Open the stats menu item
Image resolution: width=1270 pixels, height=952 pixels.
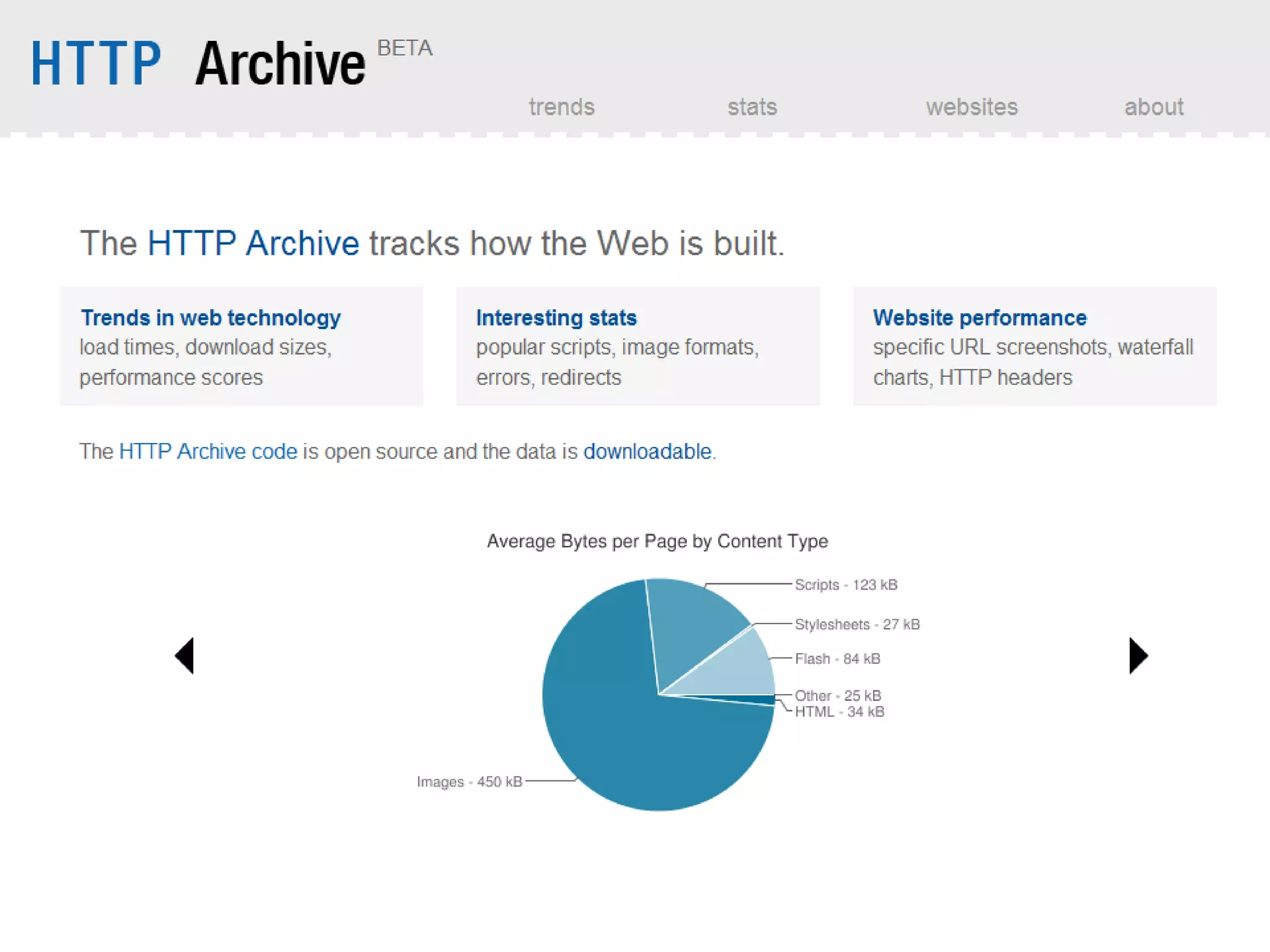tap(752, 107)
